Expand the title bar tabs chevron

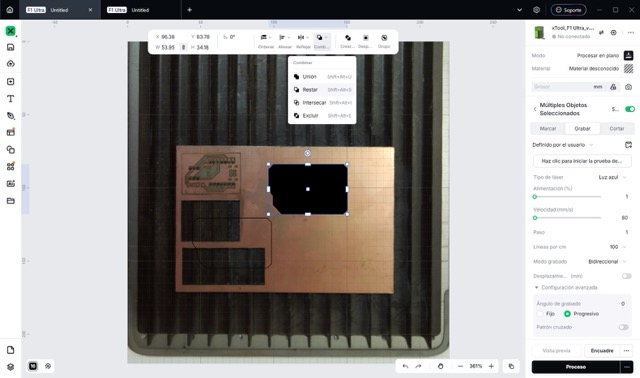[520, 10]
